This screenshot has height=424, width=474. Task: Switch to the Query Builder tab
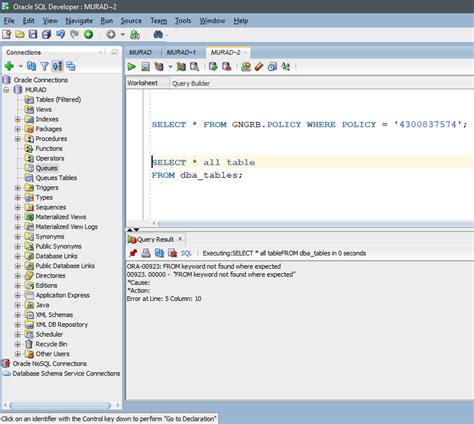(x=191, y=83)
